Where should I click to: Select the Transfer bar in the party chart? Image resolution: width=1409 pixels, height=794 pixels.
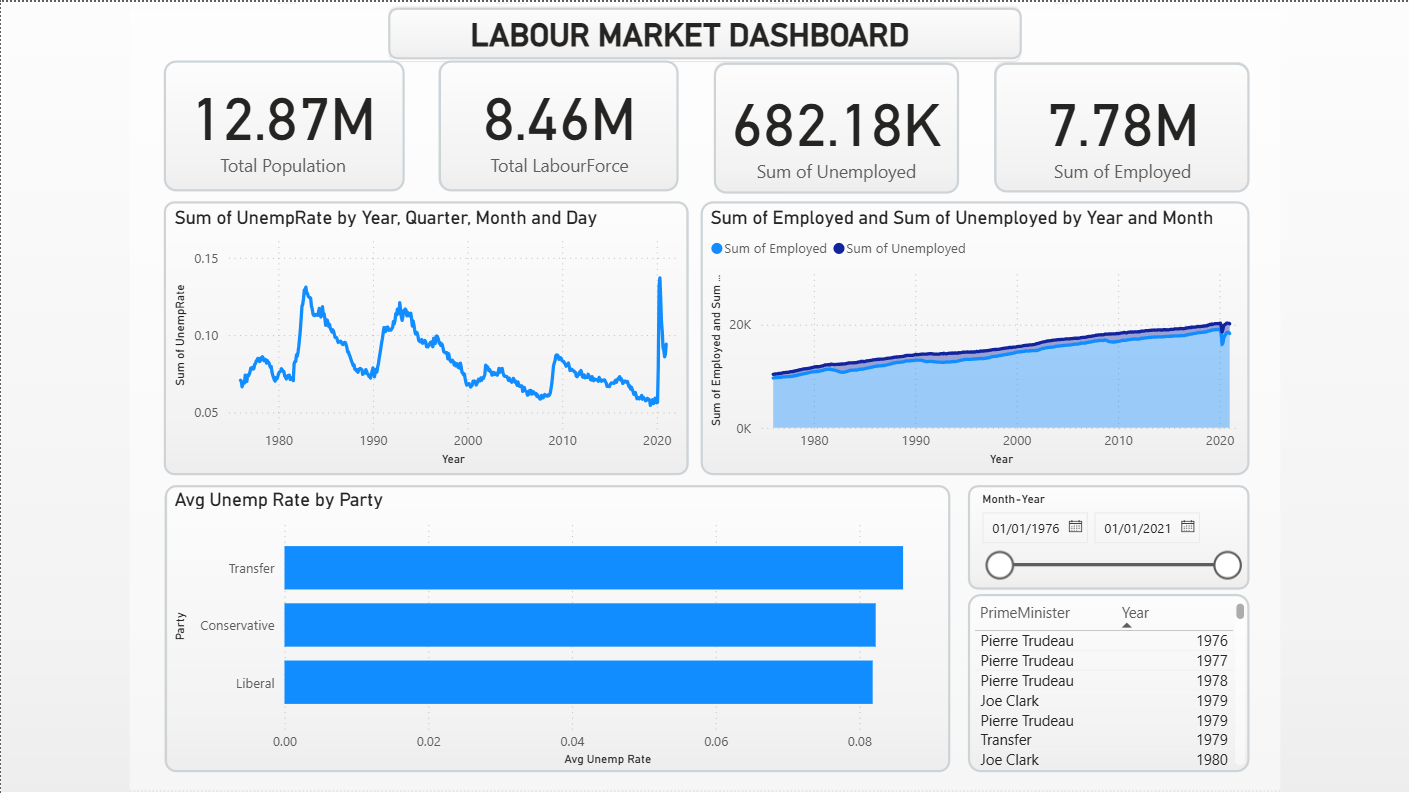tap(593, 568)
